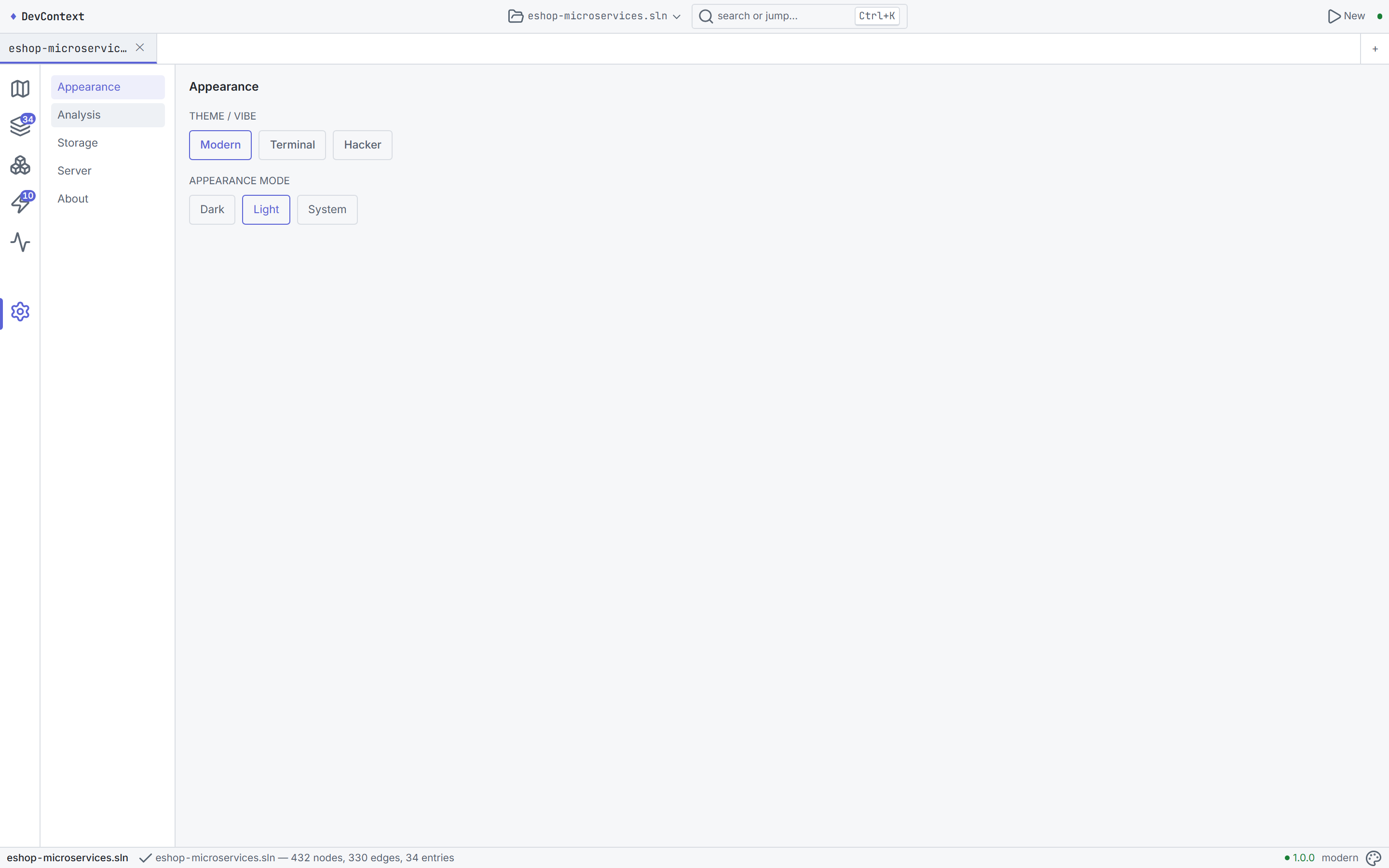Close the eshop-microservices tab
The image size is (1389, 868).
point(139,48)
